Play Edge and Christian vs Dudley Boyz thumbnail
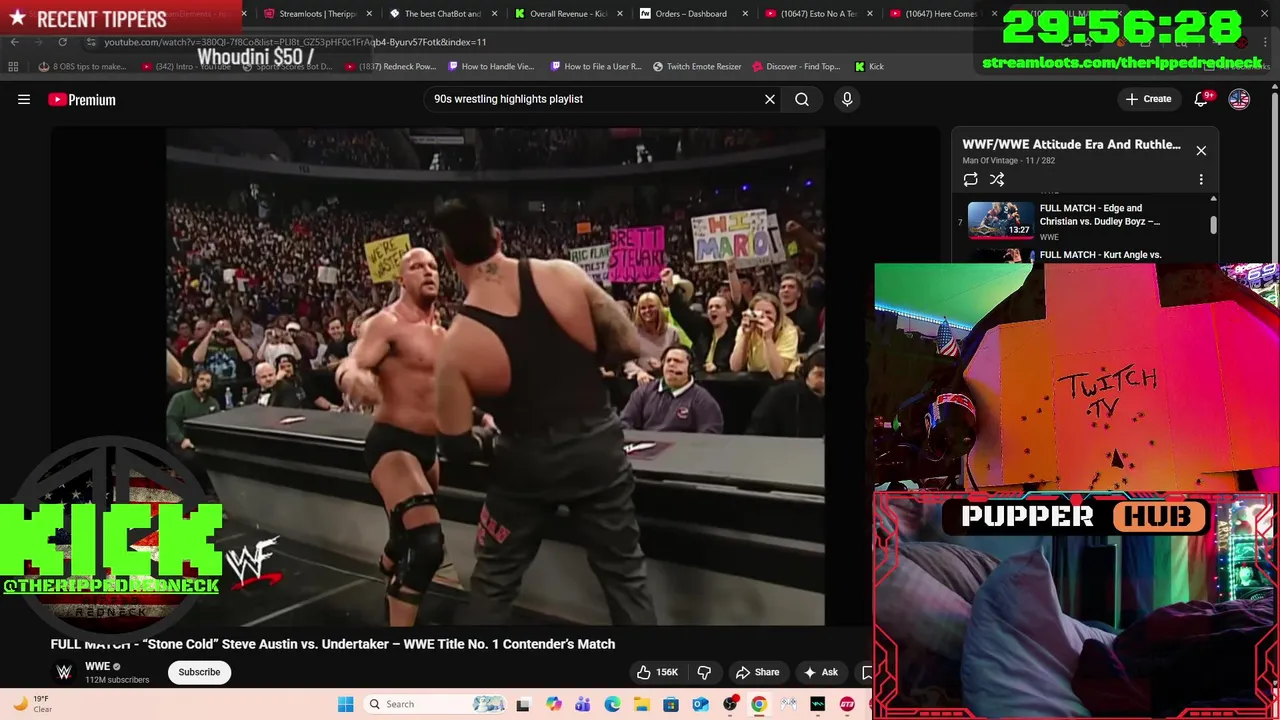The width and height of the screenshot is (1280, 720). pos(1000,220)
